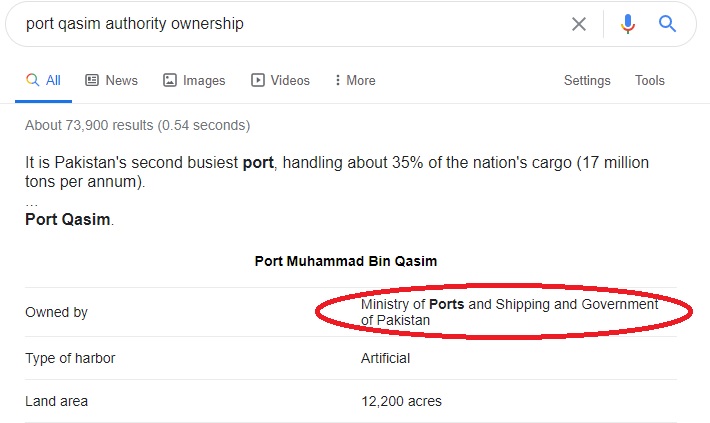This screenshot has height=423, width=710.
Task: Clear the search query with X icon
Action: pos(579,24)
